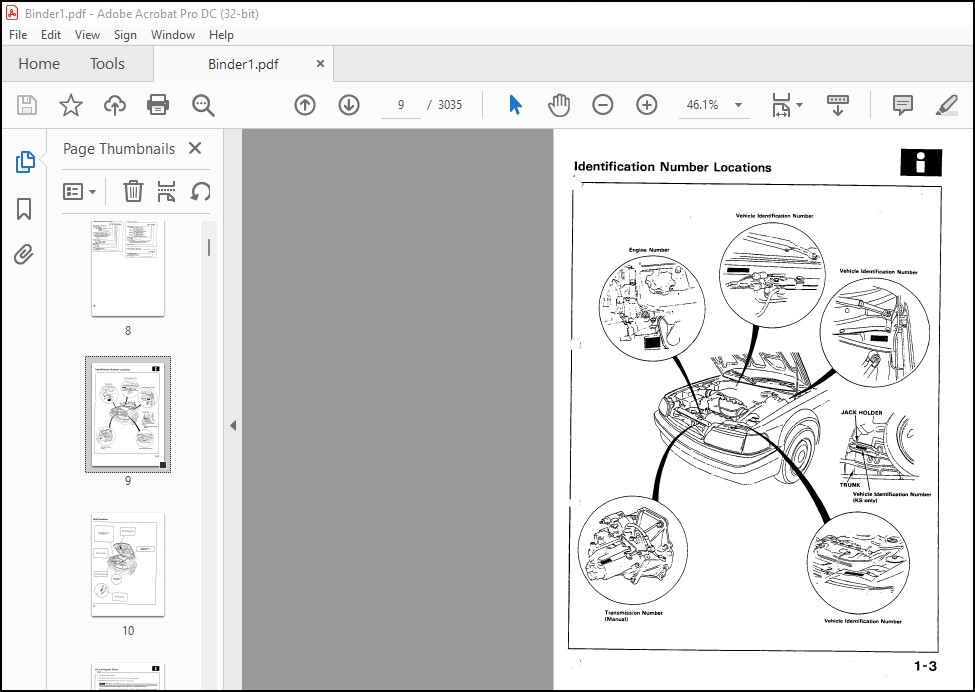Zoom in with the plus icon

click(647, 105)
